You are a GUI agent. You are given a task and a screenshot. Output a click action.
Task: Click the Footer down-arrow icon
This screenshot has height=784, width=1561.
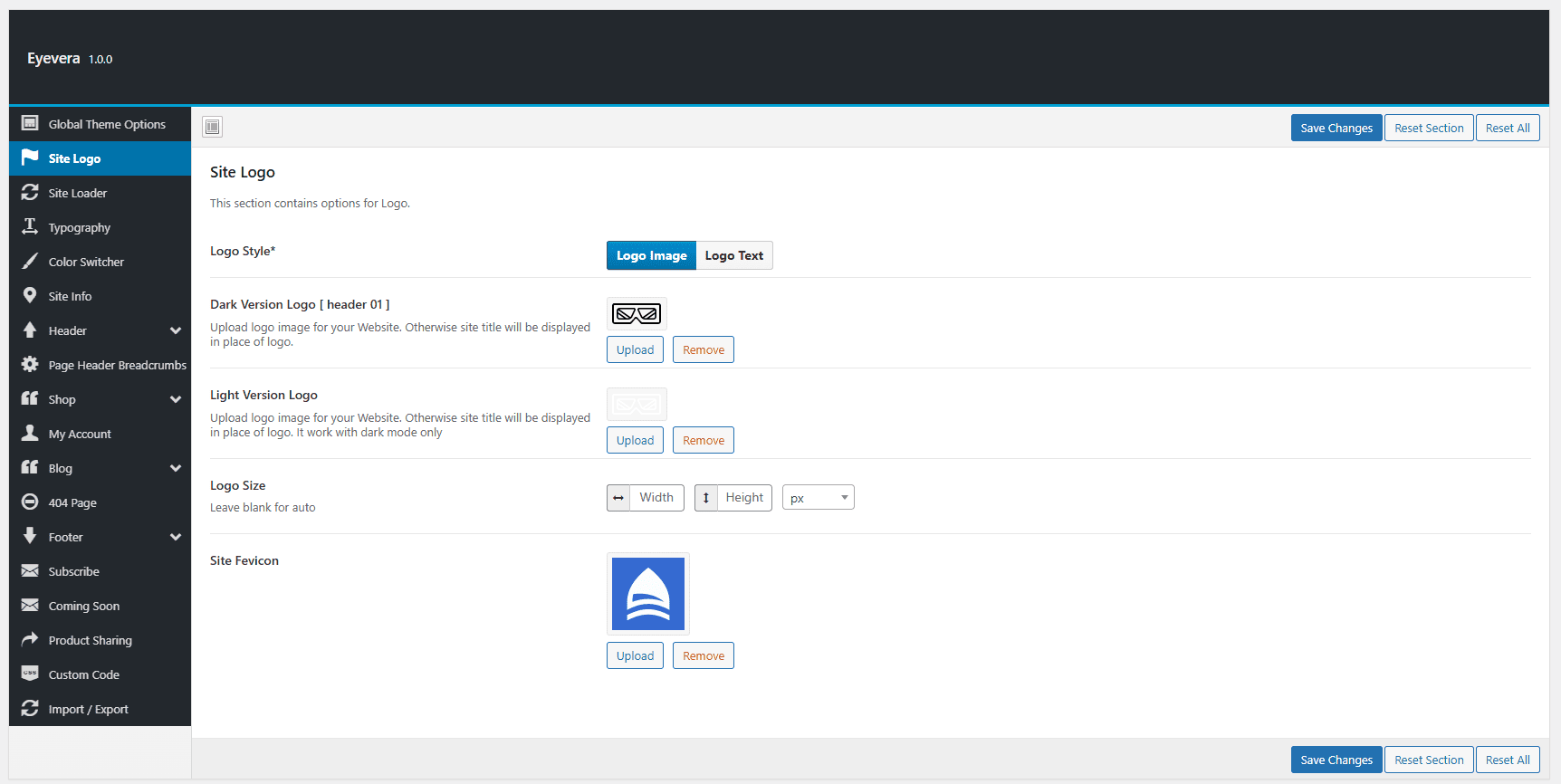point(30,536)
